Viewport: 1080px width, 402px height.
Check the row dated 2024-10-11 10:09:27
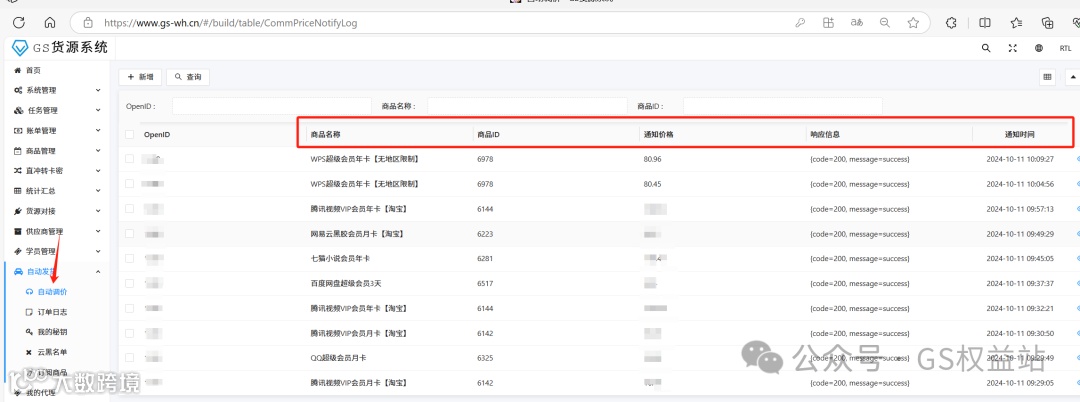click(x=129, y=159)
